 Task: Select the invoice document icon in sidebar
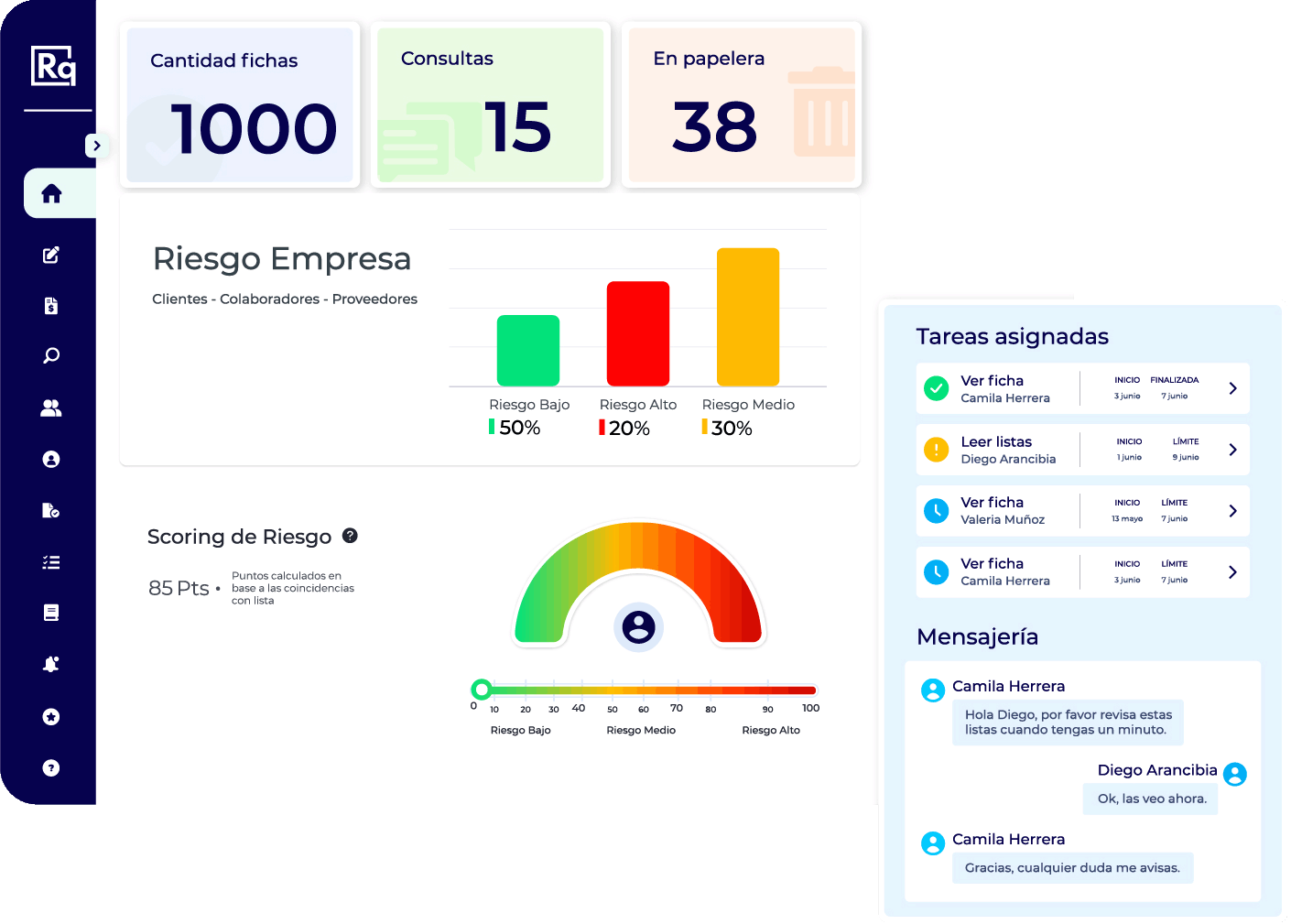click(x=50, y=306)
